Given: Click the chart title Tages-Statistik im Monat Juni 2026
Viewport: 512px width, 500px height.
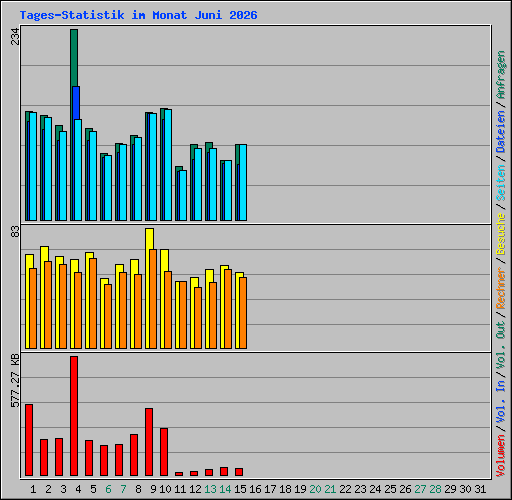Looking at the screenshot, I should [138, 15].
